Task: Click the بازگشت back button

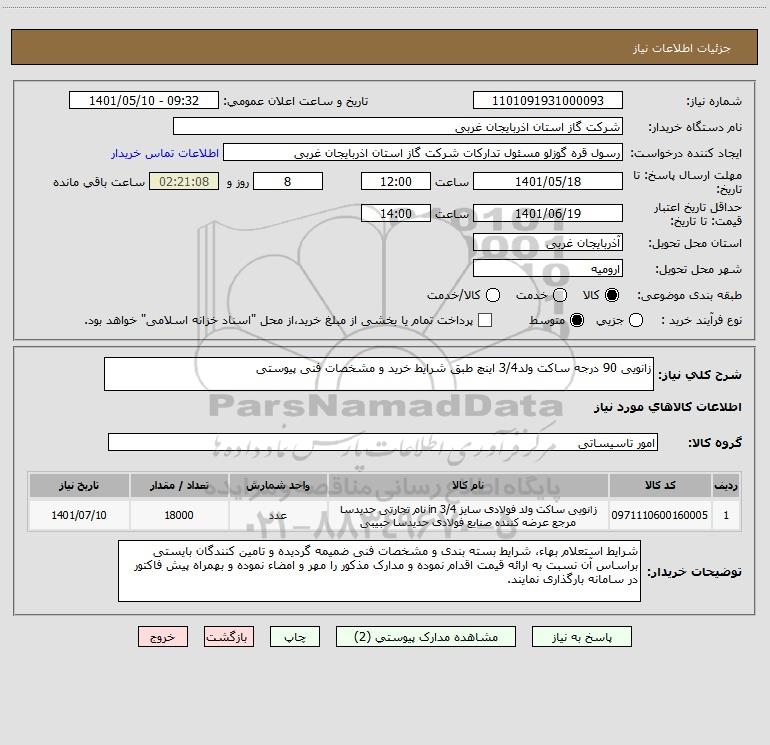Action: click(229, 637)
